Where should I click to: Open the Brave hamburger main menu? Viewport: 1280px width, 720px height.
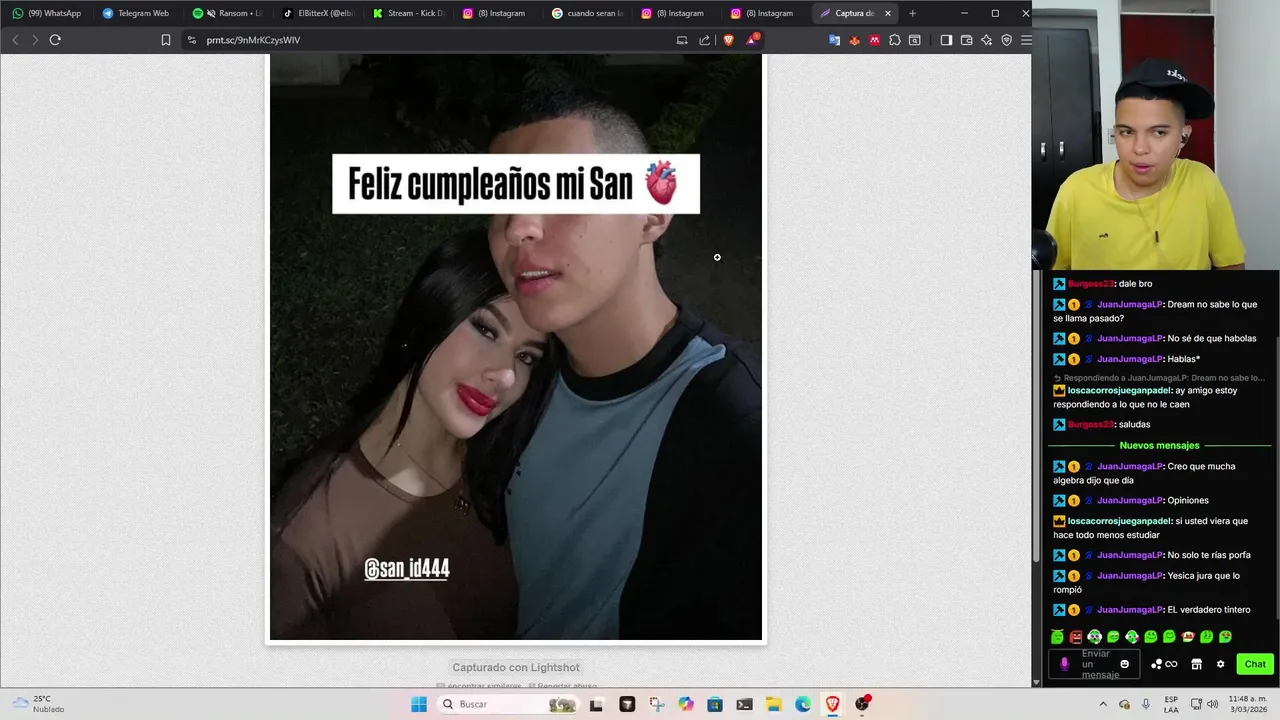tap(1026, 40)
